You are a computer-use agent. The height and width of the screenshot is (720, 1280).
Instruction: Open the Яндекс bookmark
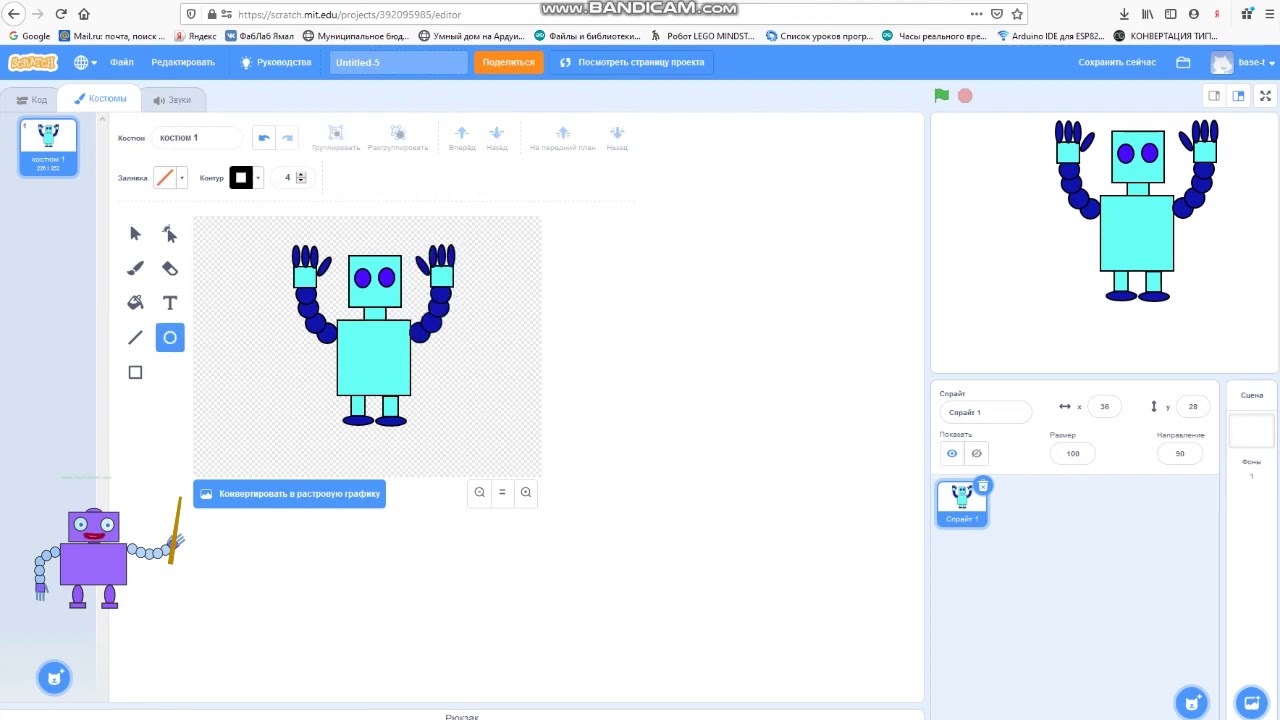coord(195,36)
